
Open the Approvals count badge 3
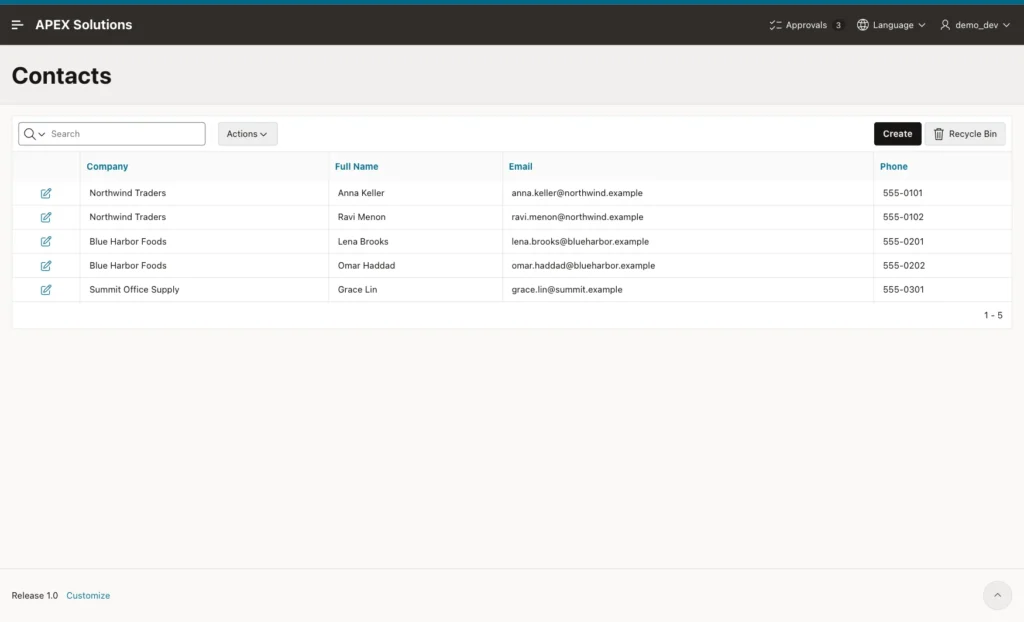(x=838, y=25)
